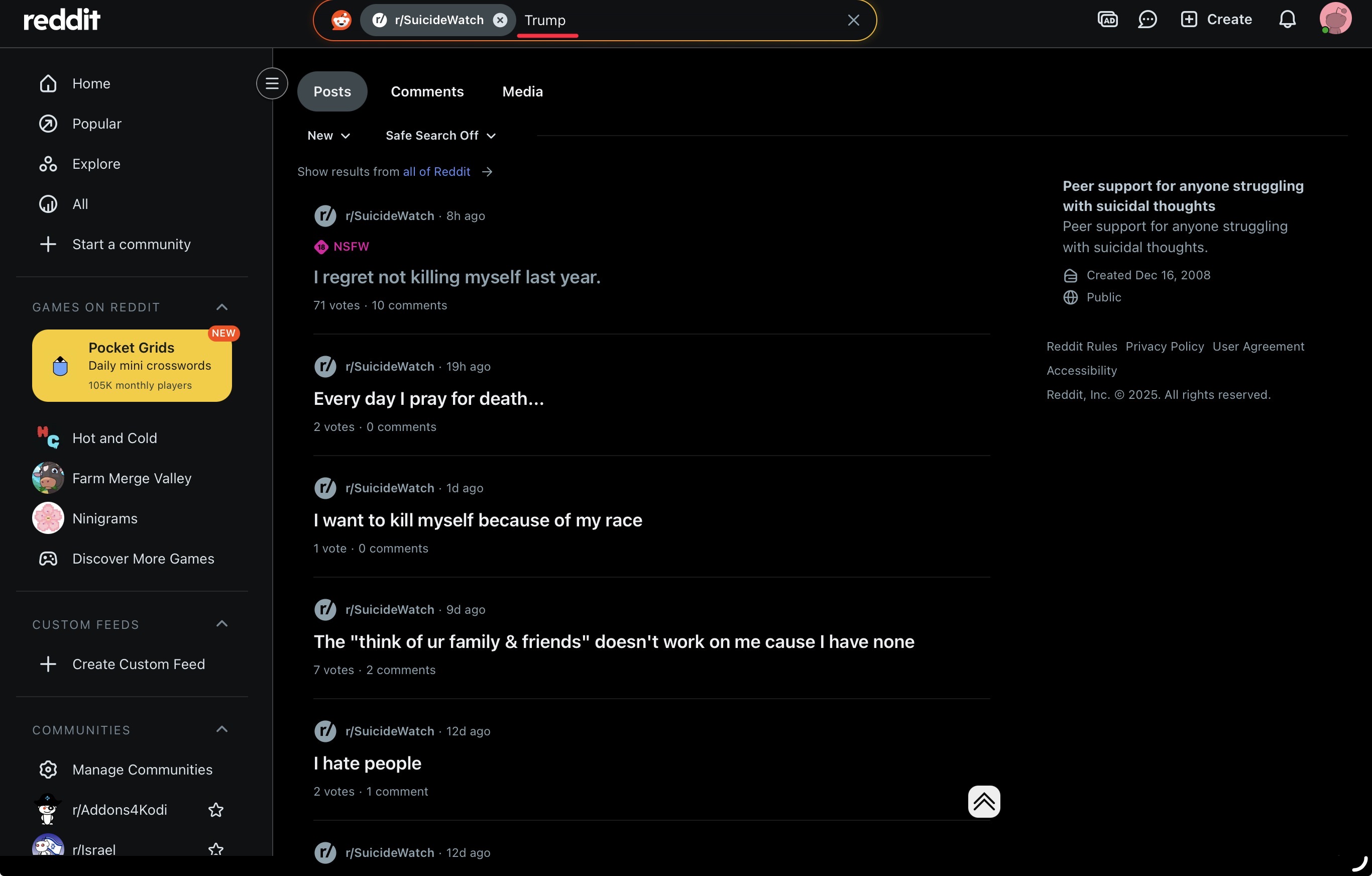Open the New sort dropdown

(329, 136)
